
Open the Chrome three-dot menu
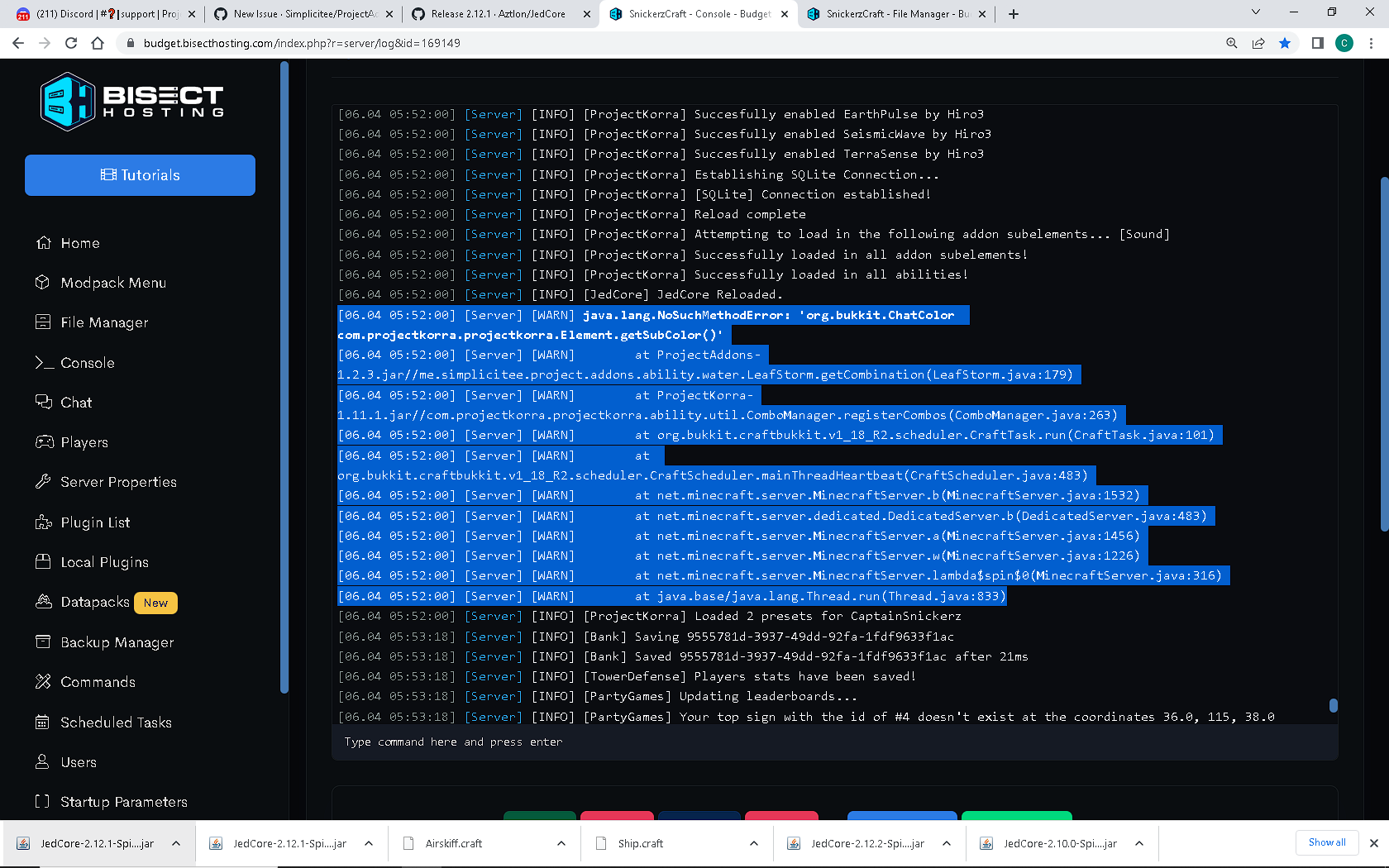1371,43
